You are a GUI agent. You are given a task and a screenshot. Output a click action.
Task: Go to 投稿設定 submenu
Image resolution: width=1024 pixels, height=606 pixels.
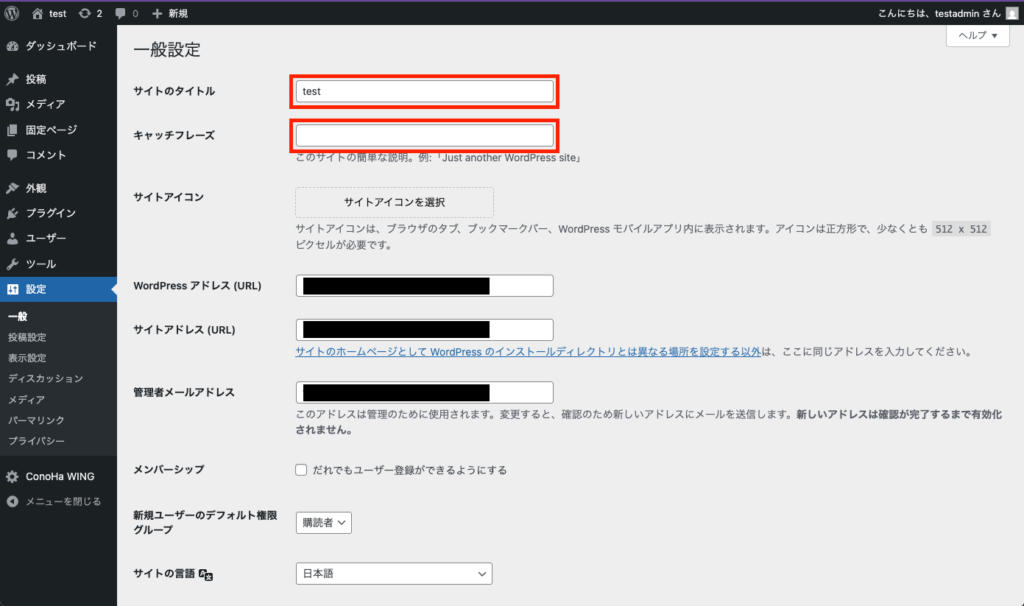click(x=27, y=337)
